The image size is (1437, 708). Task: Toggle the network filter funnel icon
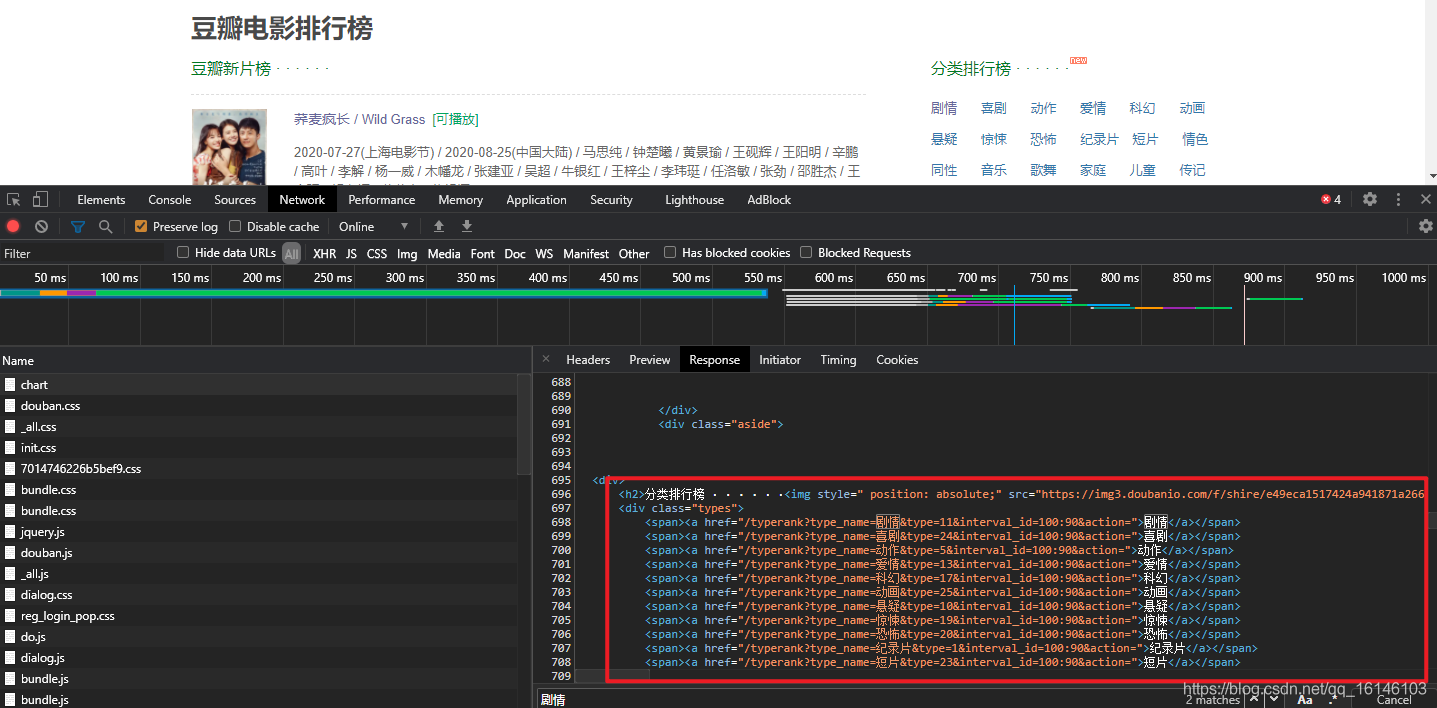click(77, 227)
